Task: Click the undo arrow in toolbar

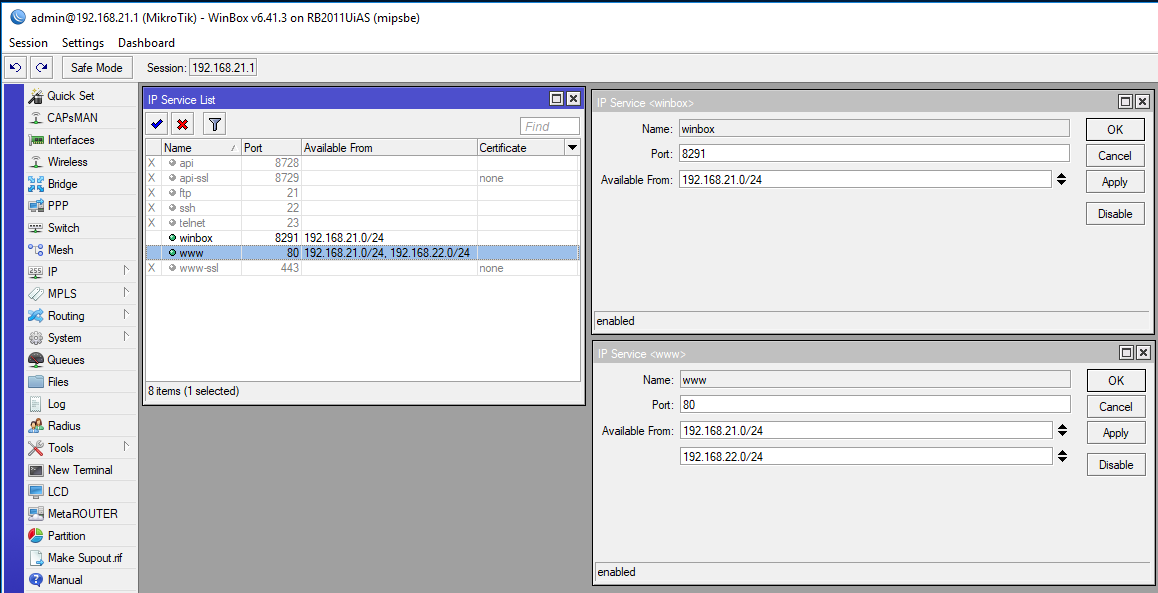Action: [x=15, y=67]
